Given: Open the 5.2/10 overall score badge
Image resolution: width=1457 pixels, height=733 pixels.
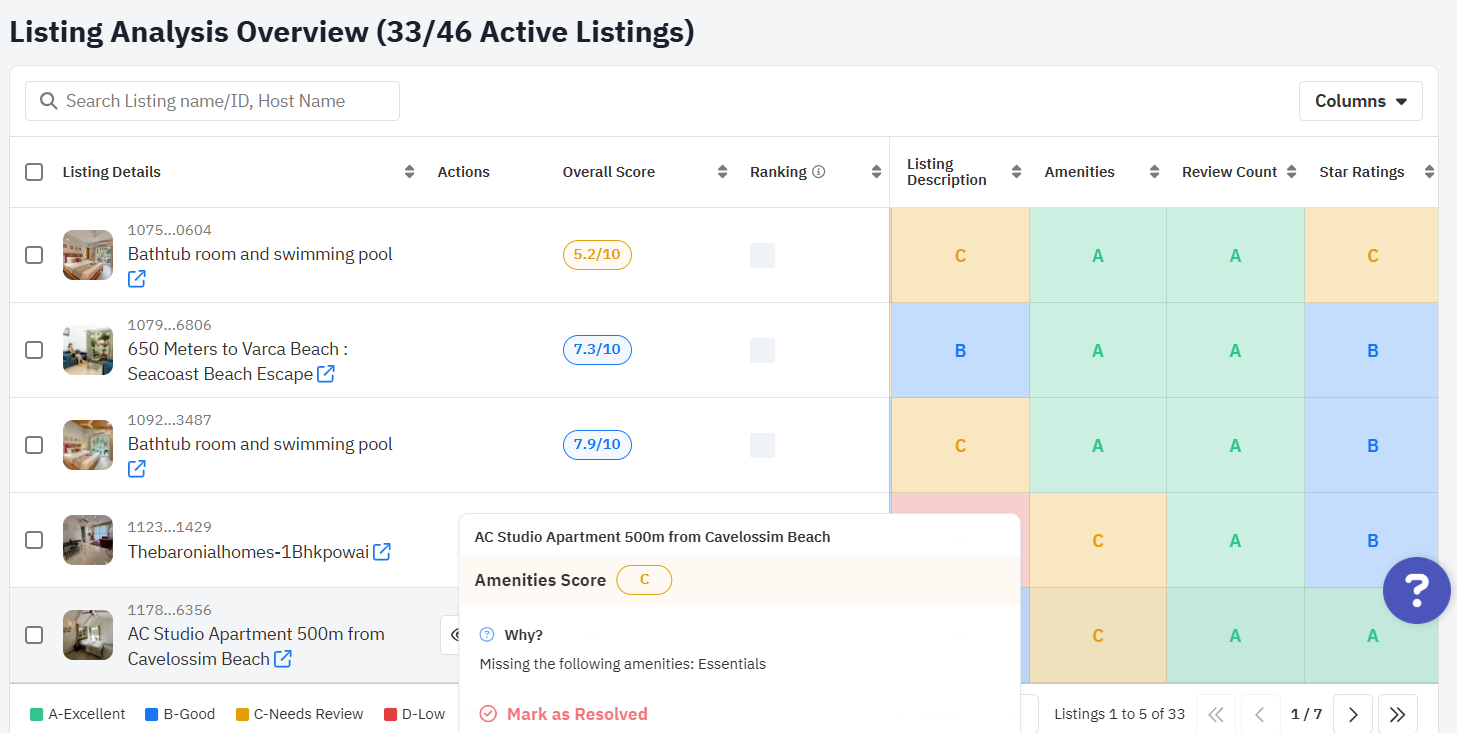Looking at the screenshot, I should coord(597,255).
